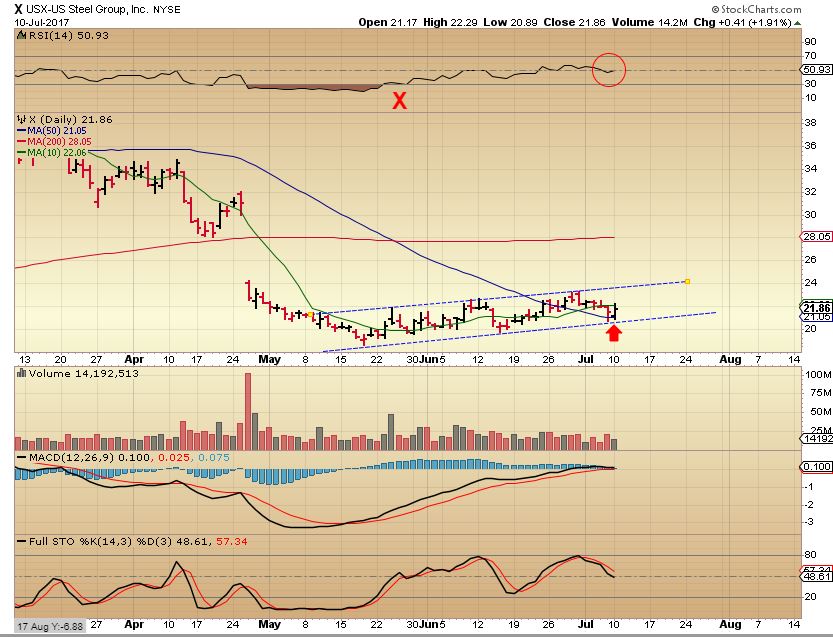Click the Apr label on the bottom stochastic date axis
The image size is (833, 637).
click(133, 624)
